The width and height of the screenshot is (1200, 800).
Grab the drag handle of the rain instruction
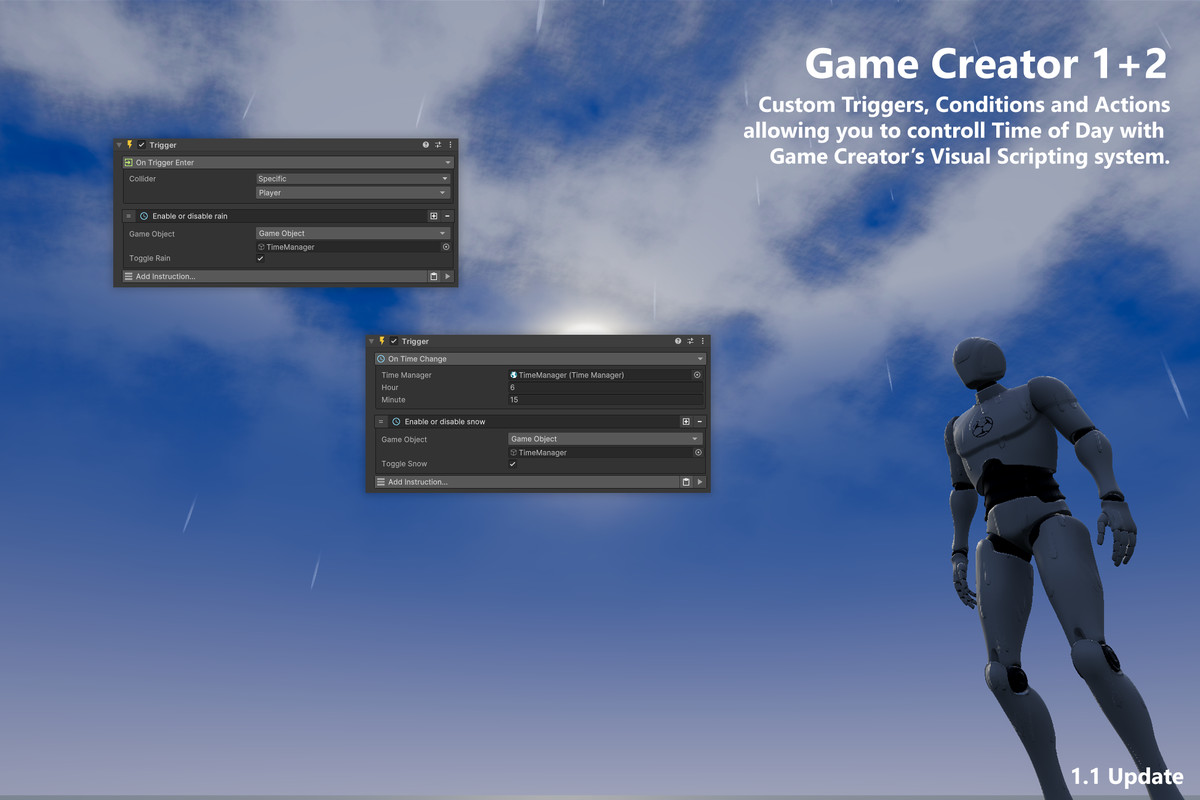[x=129, y=216]
